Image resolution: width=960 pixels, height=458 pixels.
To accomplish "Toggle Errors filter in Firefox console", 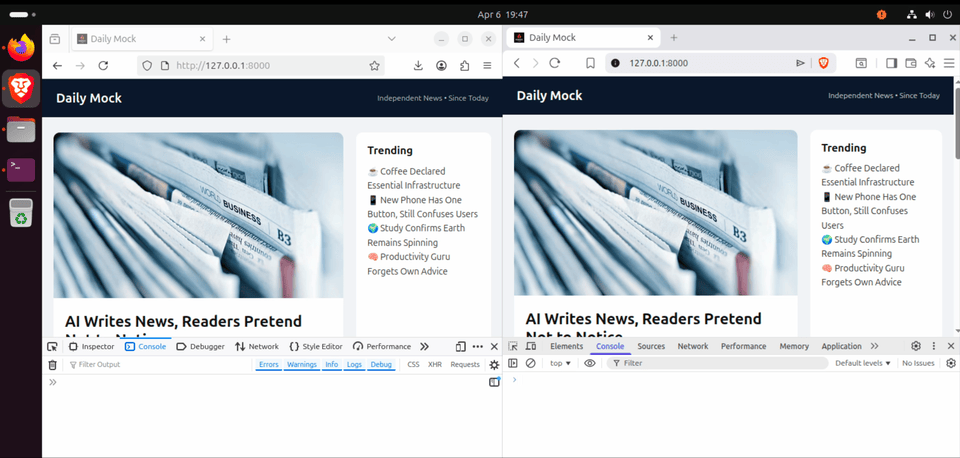I will click(x=268, y=365).
